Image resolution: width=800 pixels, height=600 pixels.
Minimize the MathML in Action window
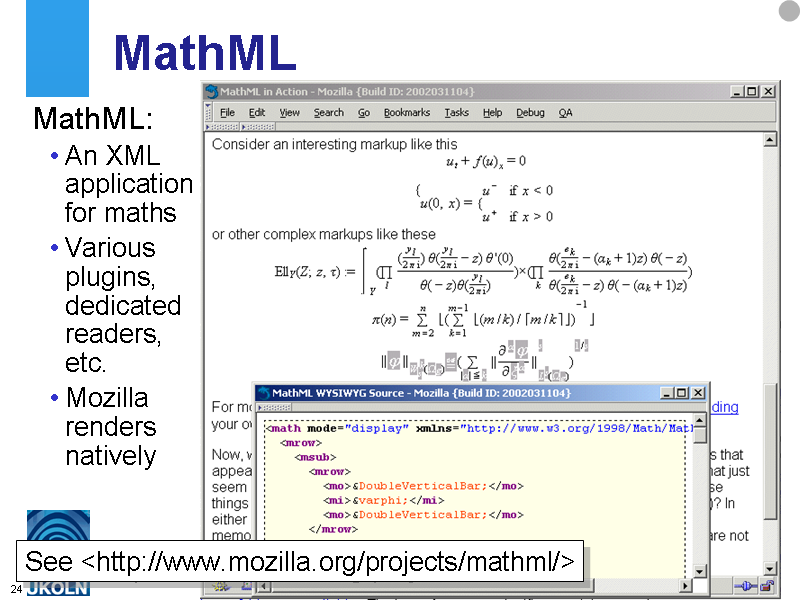(736, 91)
